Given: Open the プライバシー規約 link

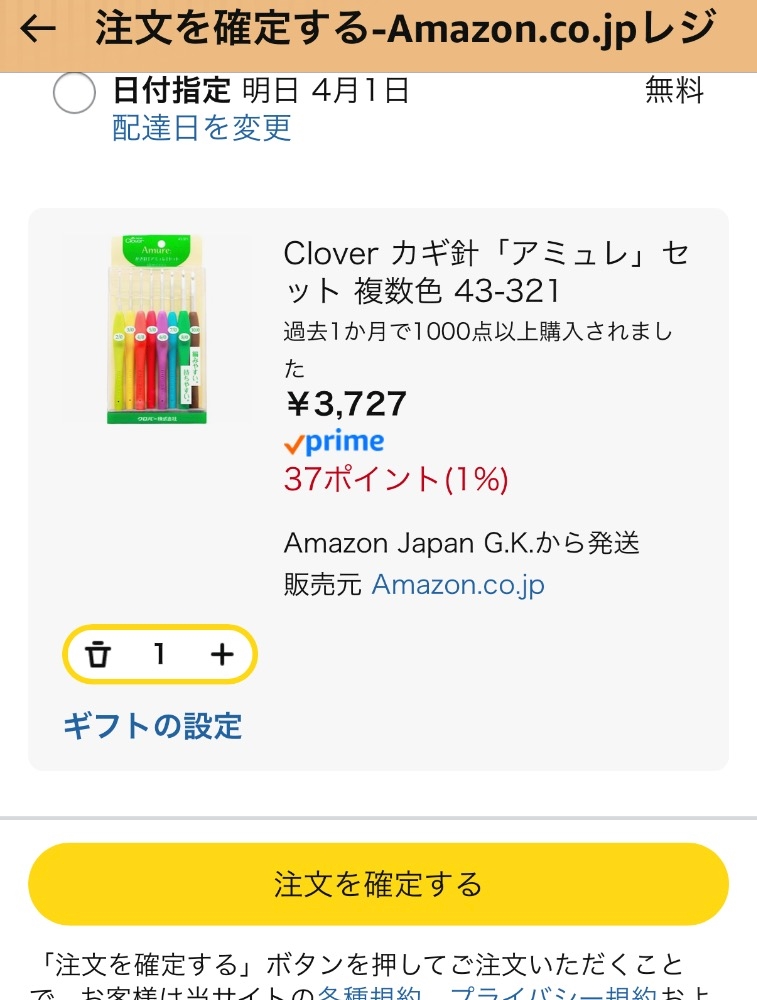Looking at the screenshot, I should tap(553, 993).
